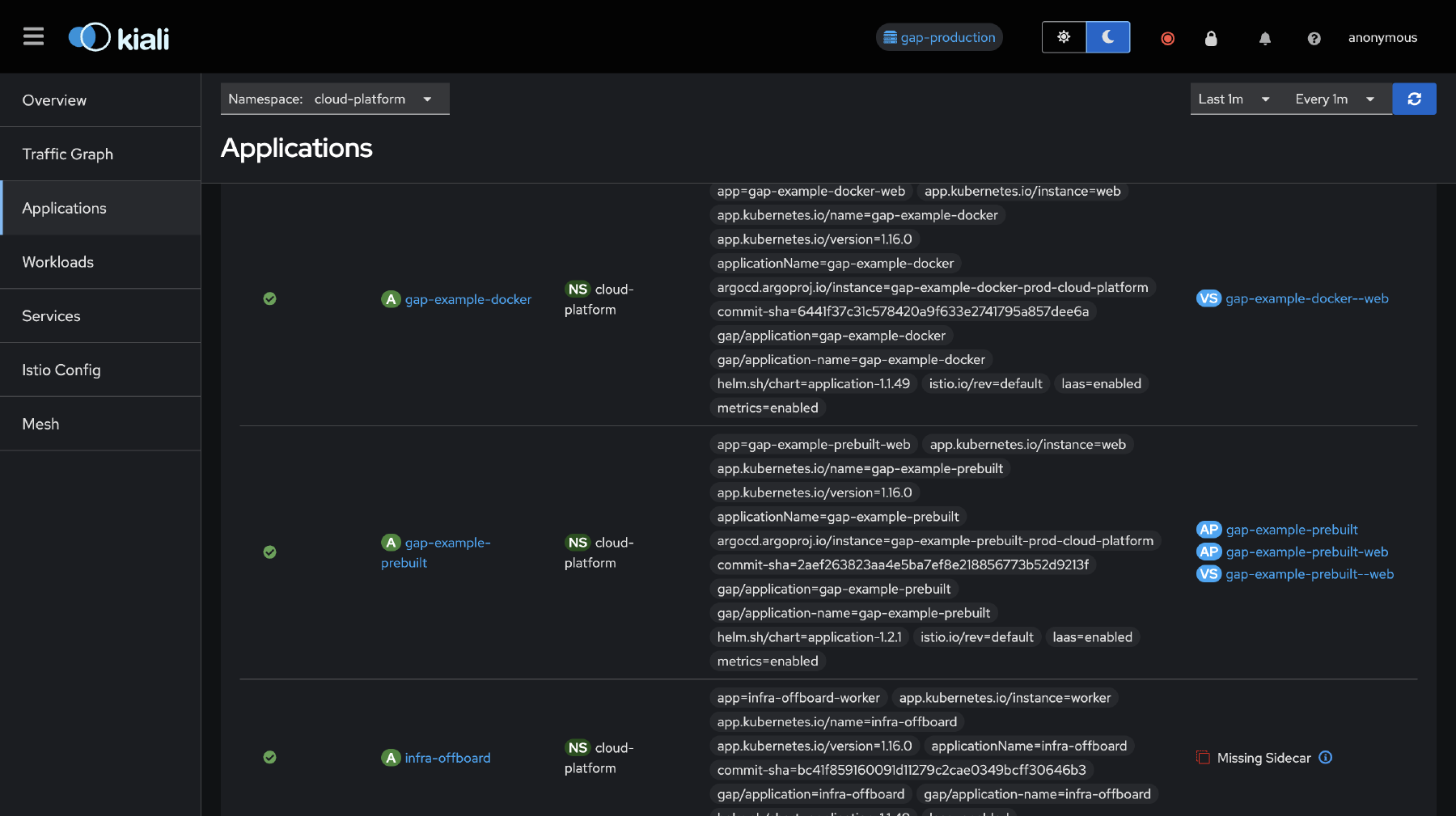Screen dimensions: 1456x816
Task: Click label app.kubernetes.io/instance=worker
Action: (1005, 698)
